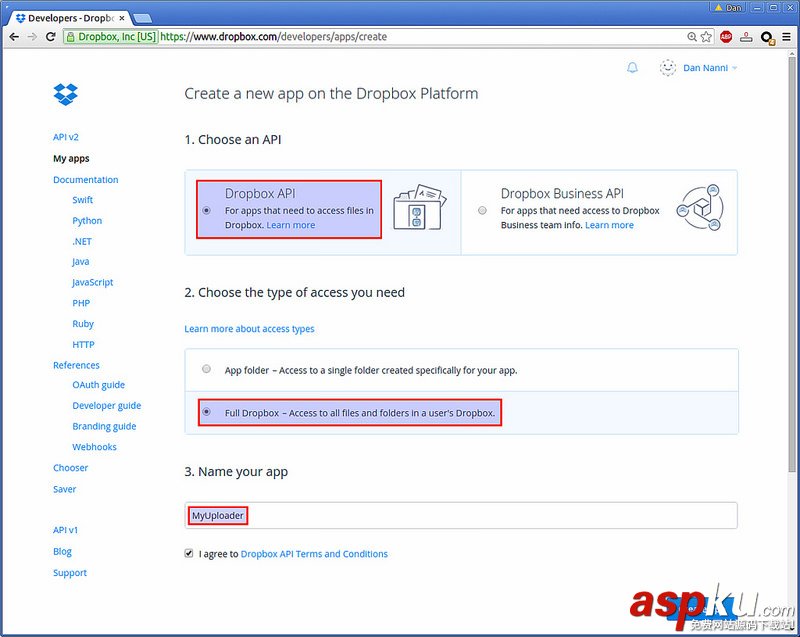Bookmark this page with the star icon

(x=706, y=37)
